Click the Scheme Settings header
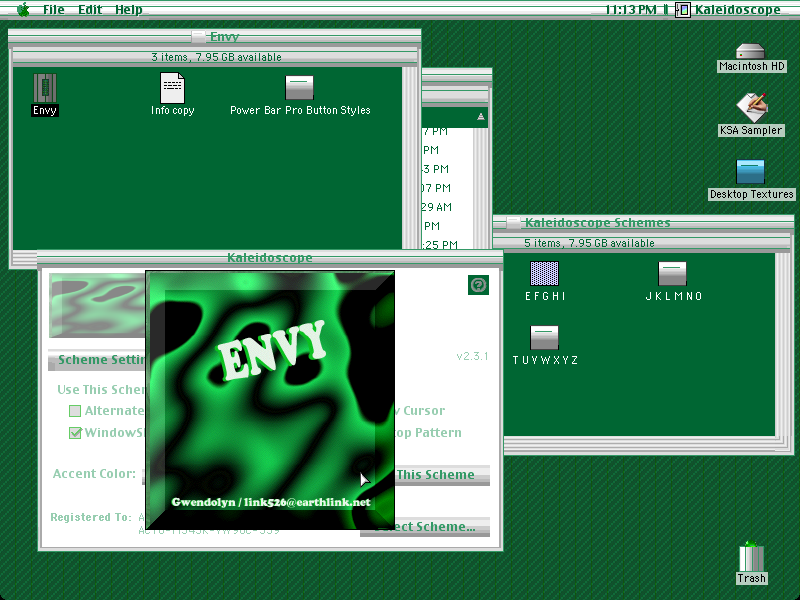The width and height of the screenshot is (800, 600). click(x=97, y=360)
